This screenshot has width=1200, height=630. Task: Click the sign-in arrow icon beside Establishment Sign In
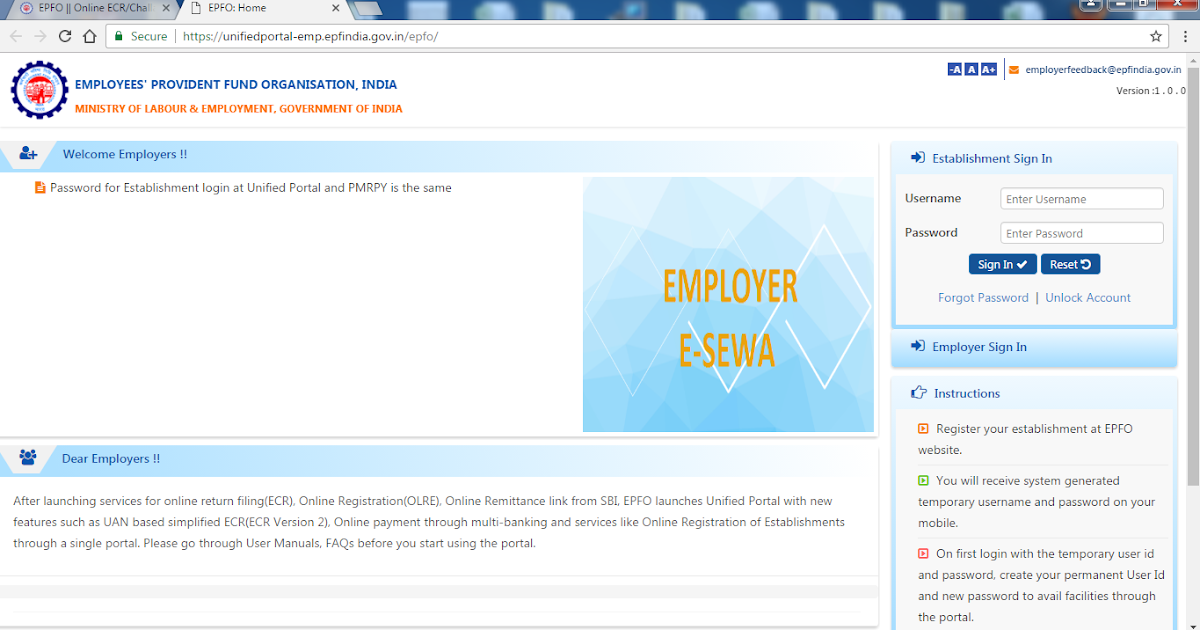point(917,158)
